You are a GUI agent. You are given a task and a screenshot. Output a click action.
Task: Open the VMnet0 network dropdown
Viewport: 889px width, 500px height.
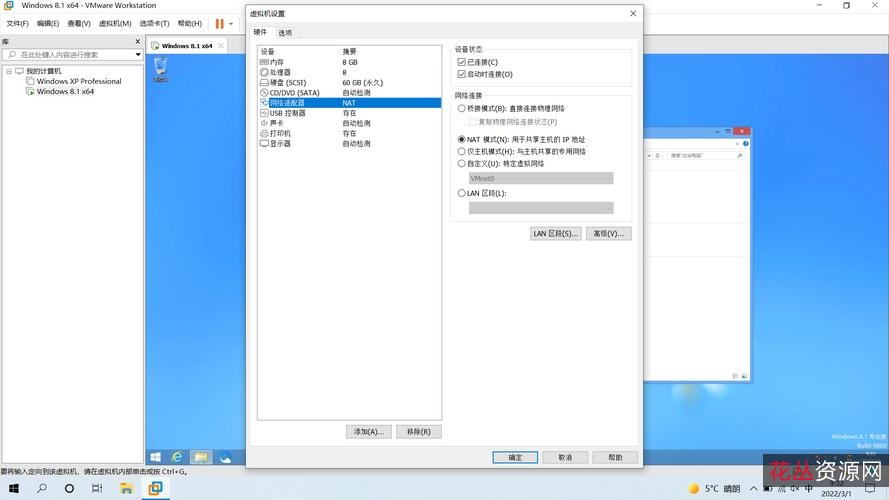coord(541,179)
